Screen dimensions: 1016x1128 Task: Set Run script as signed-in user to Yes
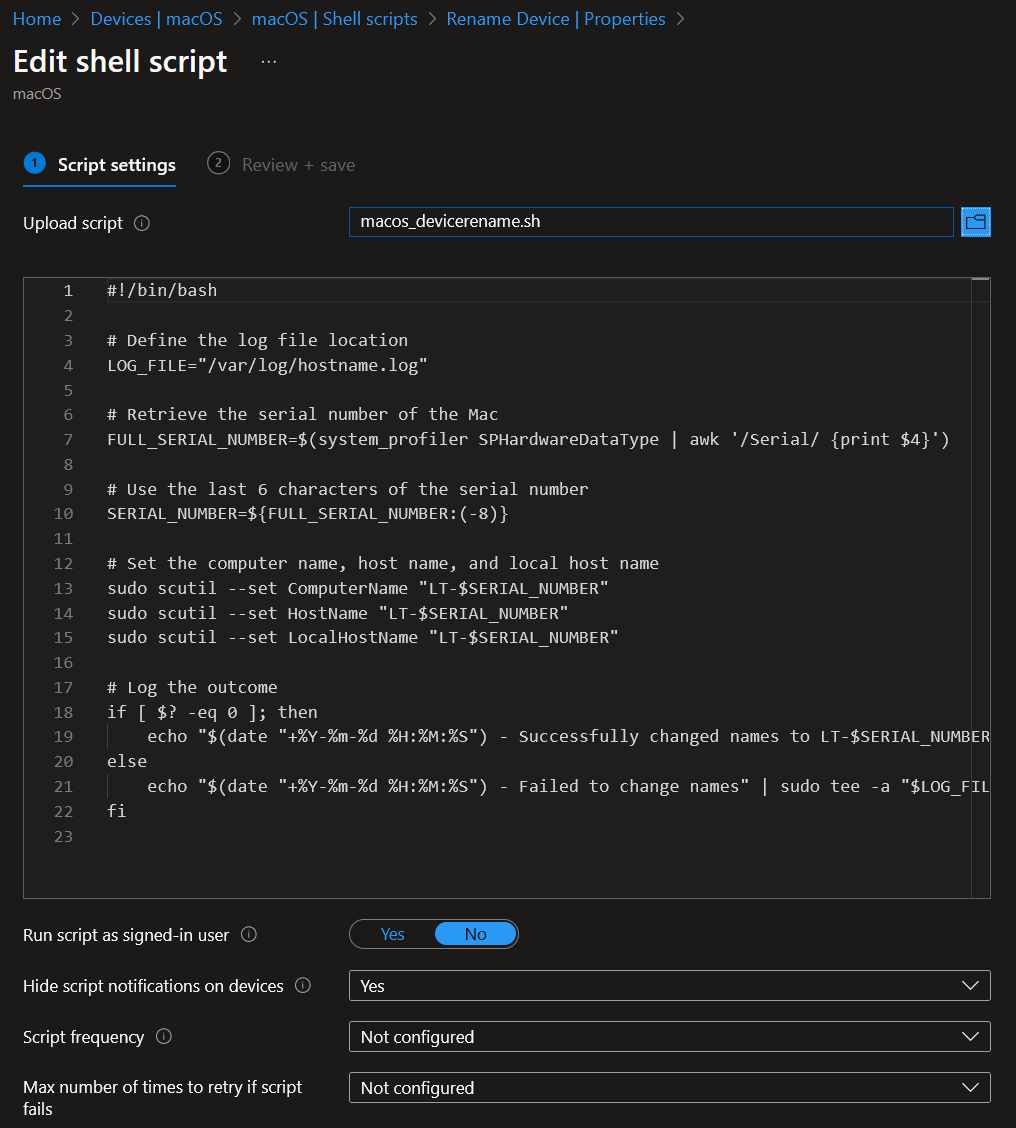(x=392, y=934)
